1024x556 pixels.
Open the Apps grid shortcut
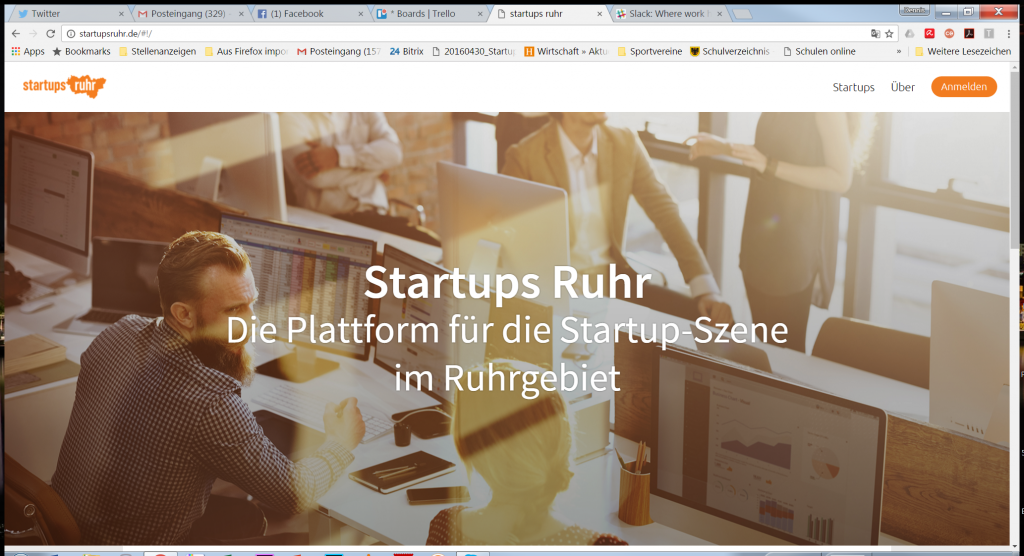pyautogui.click(x=28, y=51)
